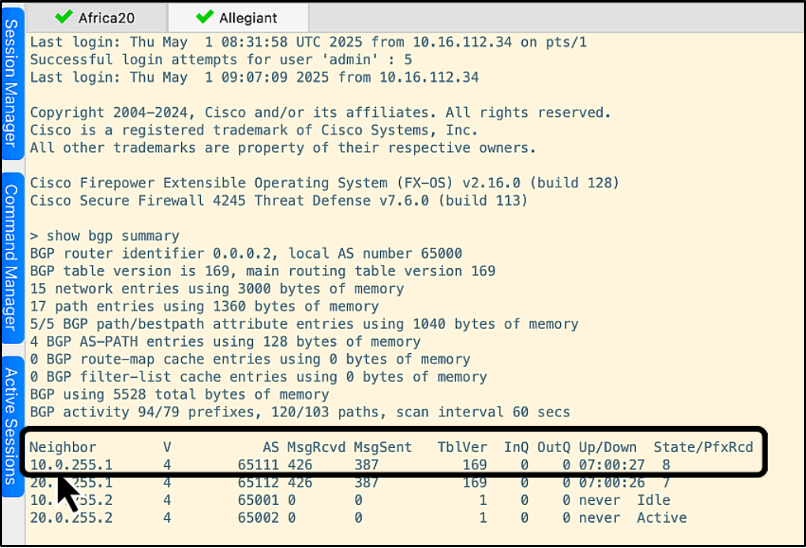
Task: Click the Copyright 2004-2024 line
Action: tap(320, 113)
